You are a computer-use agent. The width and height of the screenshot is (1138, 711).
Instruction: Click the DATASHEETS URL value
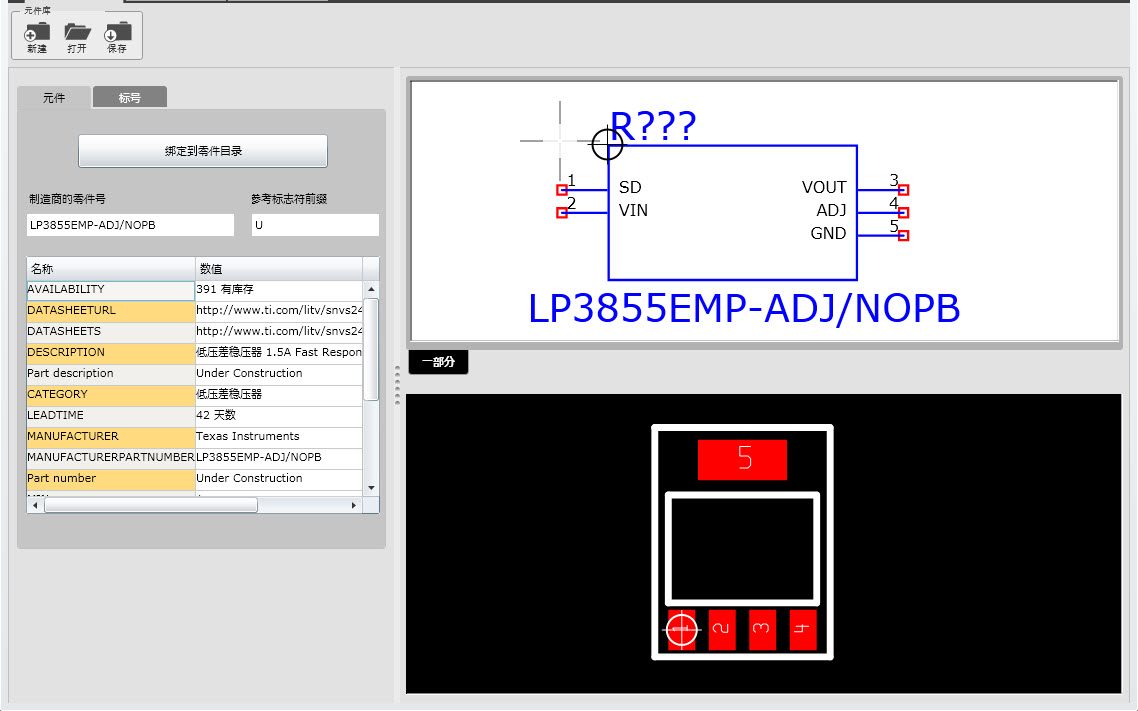coord(279,332)
